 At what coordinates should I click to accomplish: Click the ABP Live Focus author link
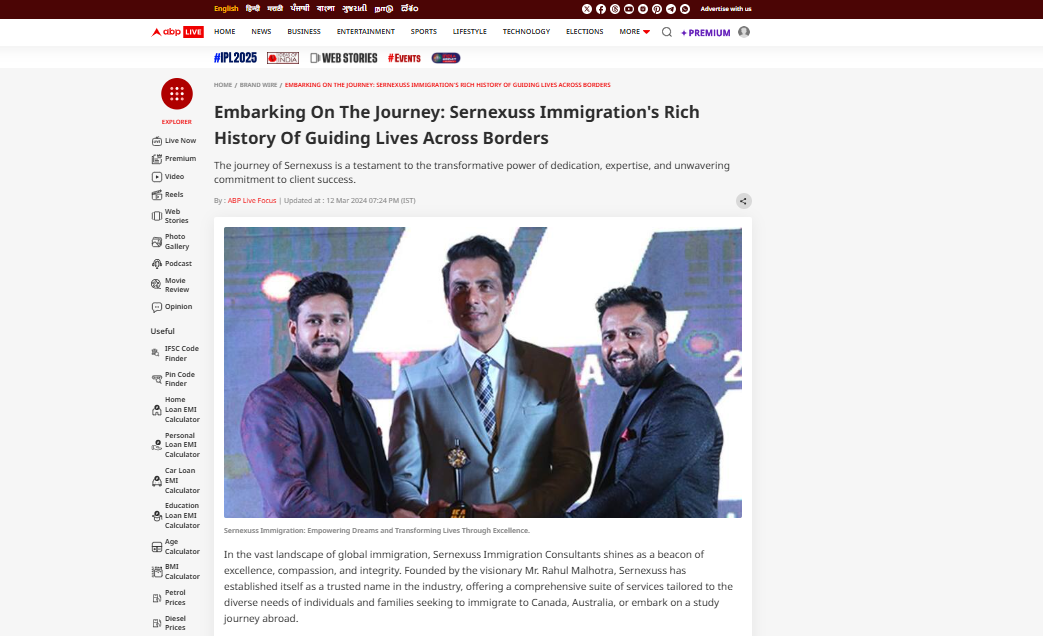click(252, 201)
